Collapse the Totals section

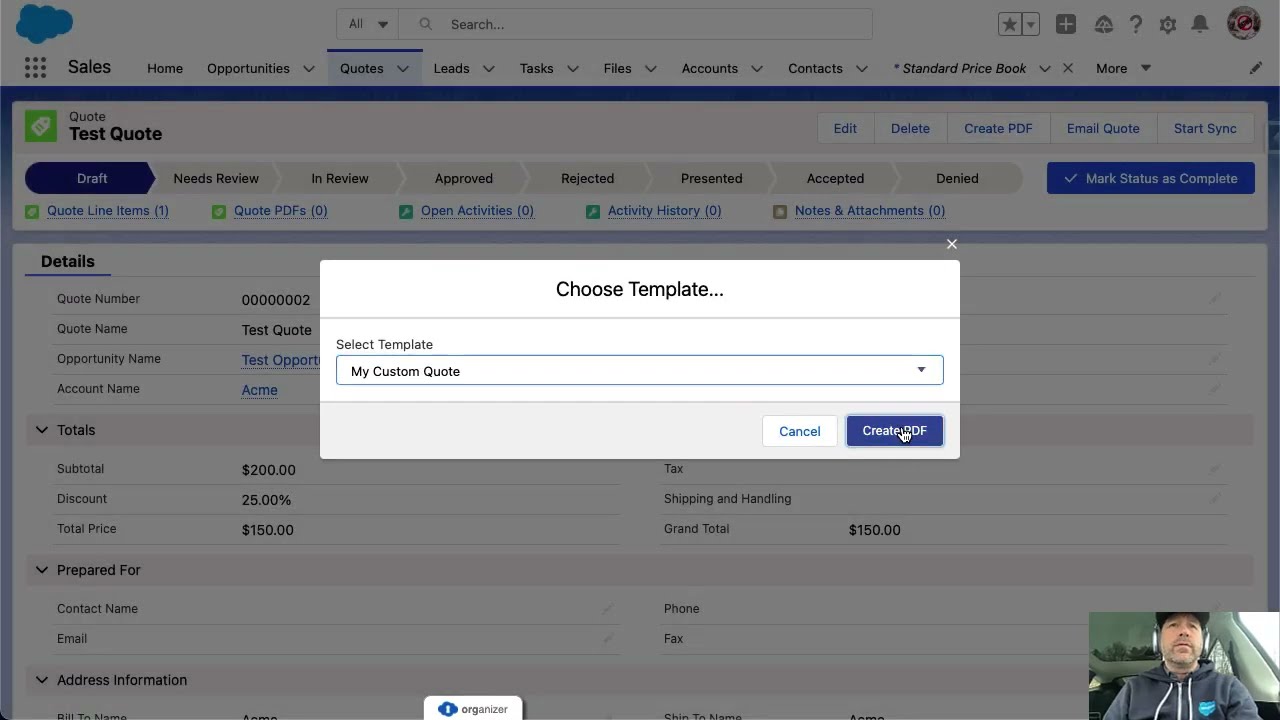(42, 430)
